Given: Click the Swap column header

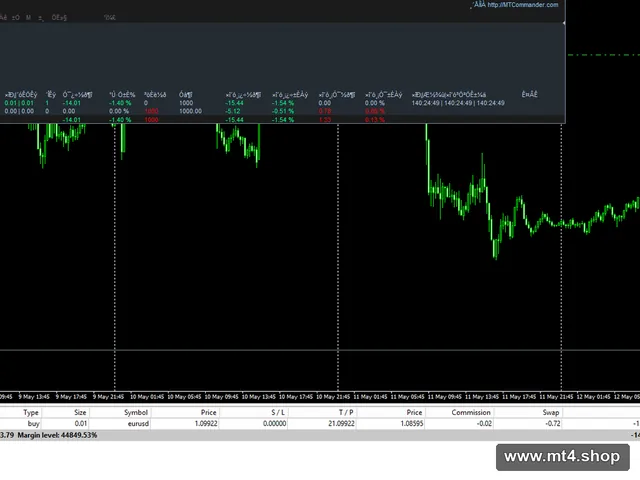Looking at the screenshot, I should click(551, 412).
